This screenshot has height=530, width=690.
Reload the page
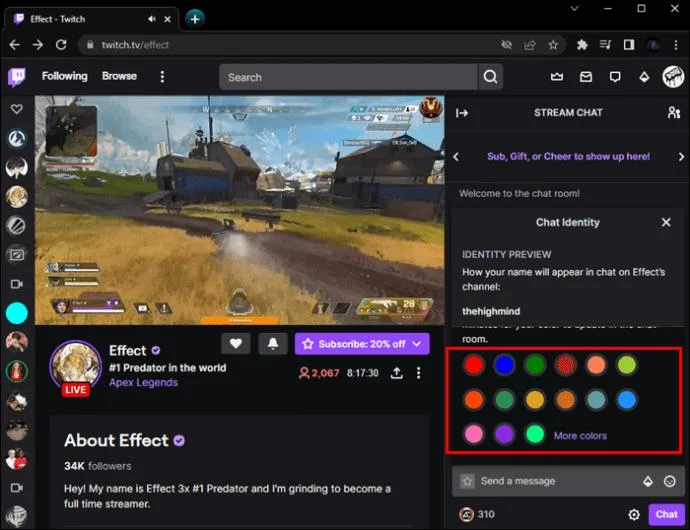point(61,44)
